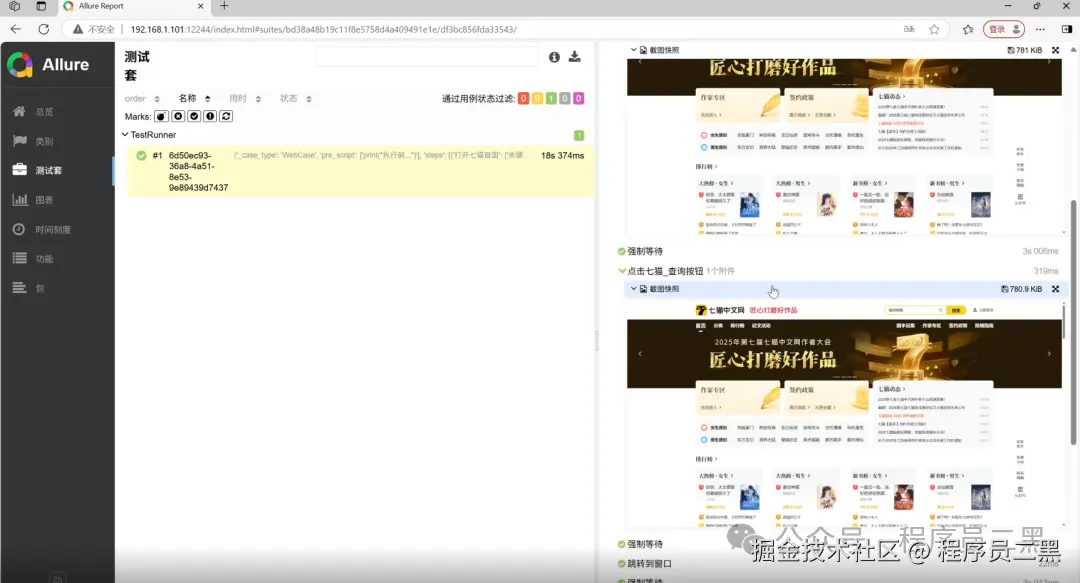This screenshot has width=1080, height=583.
Task: Open upper 781 KiB screenshot fullscreen
Action: click(1055, 50)
